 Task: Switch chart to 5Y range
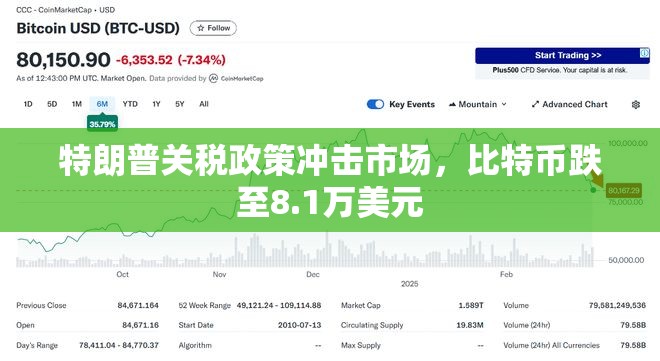pyautogui.click(x=180, y=104)
